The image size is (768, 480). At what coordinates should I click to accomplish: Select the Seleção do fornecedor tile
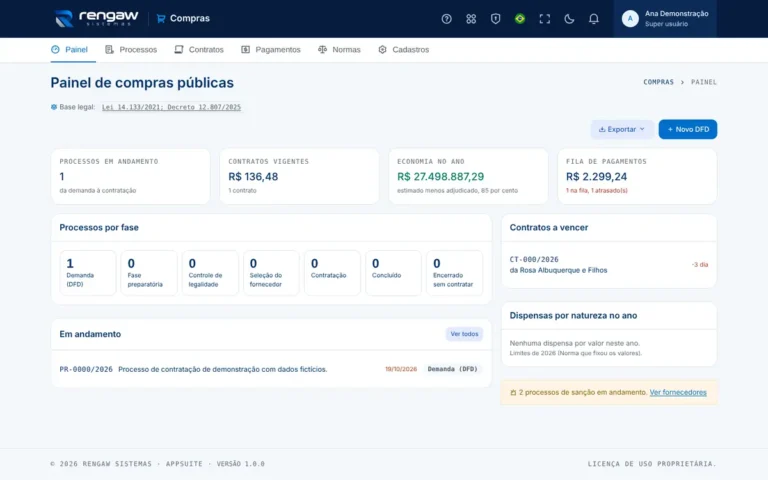point(271,273)
